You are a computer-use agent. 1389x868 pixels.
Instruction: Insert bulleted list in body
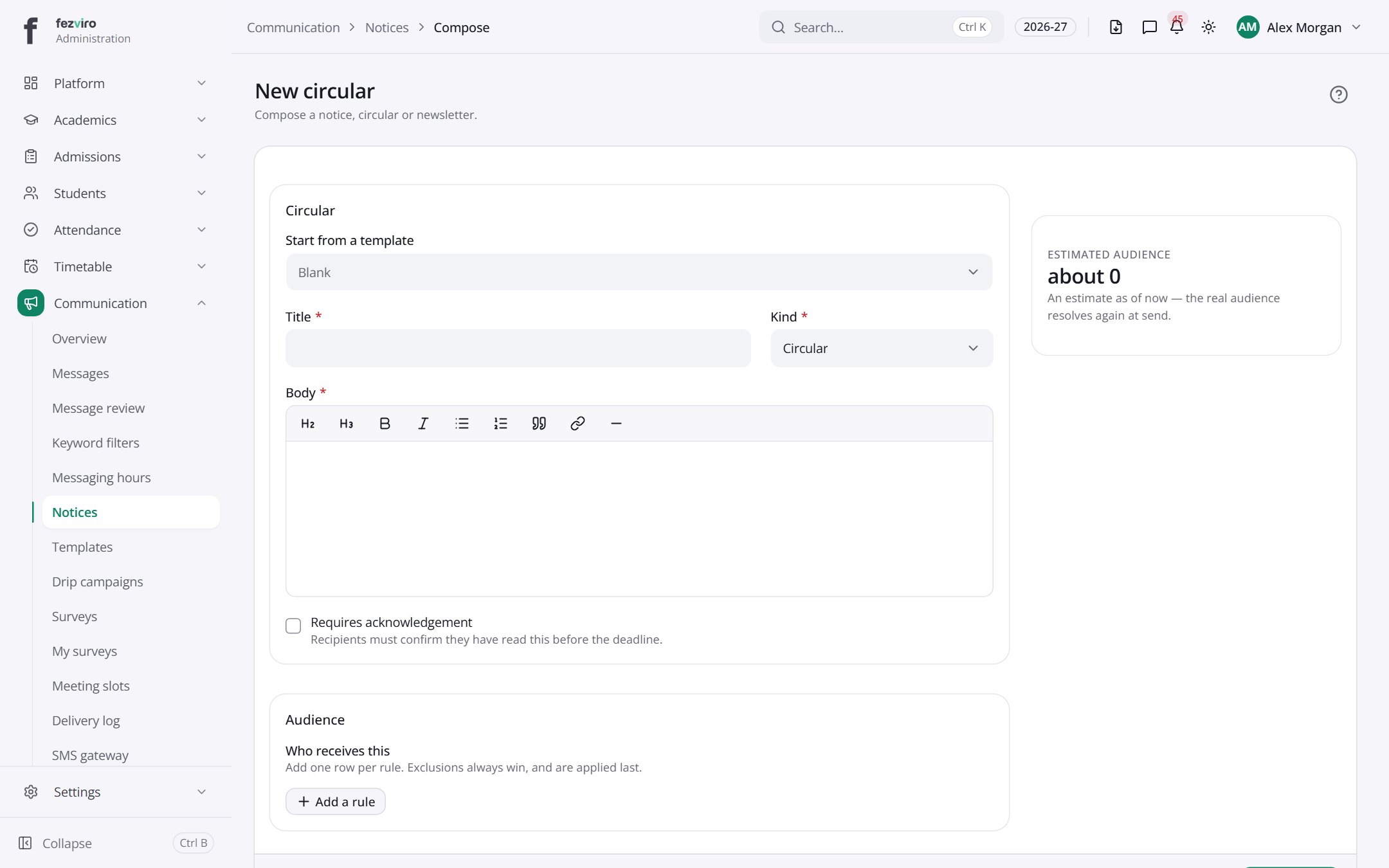coord(462,424)
